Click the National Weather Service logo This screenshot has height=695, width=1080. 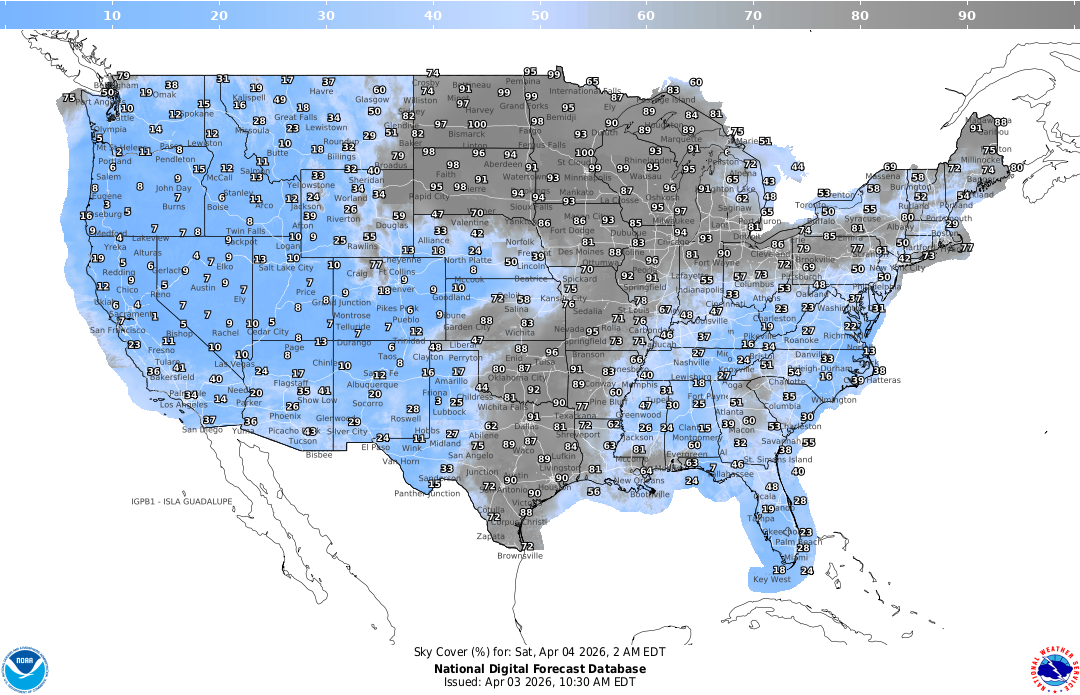point(1054,670)
